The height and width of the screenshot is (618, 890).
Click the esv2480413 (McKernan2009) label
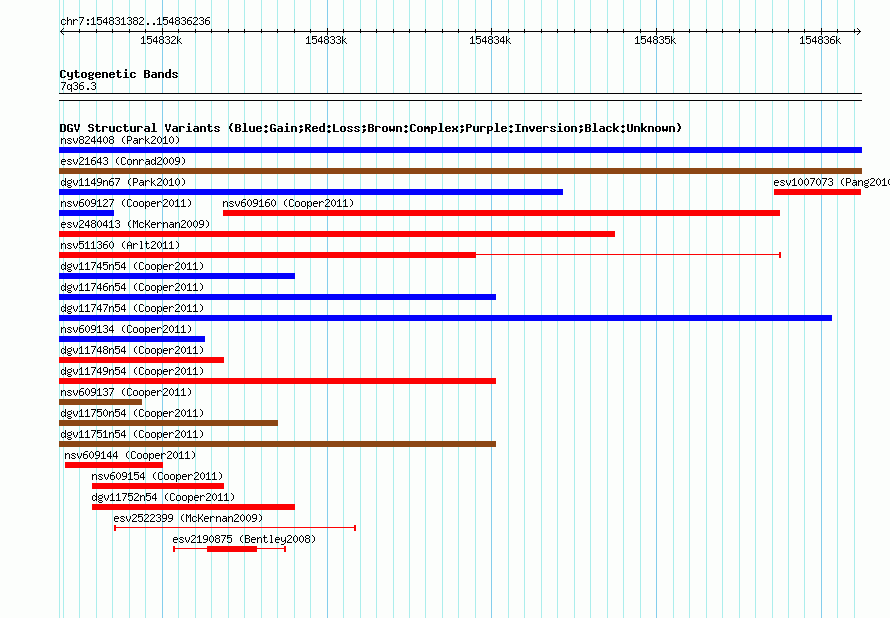click(x=135, y=224)
